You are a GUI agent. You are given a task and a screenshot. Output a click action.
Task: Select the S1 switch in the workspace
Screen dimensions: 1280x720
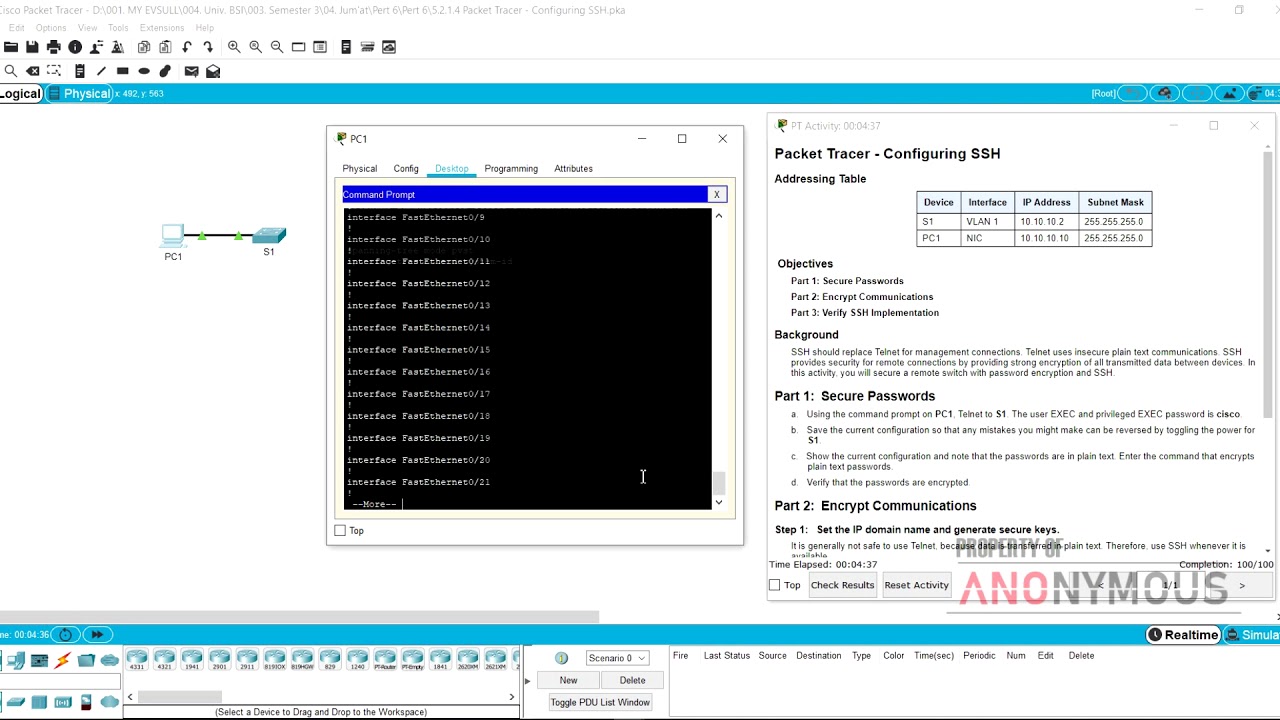[269, 235]
